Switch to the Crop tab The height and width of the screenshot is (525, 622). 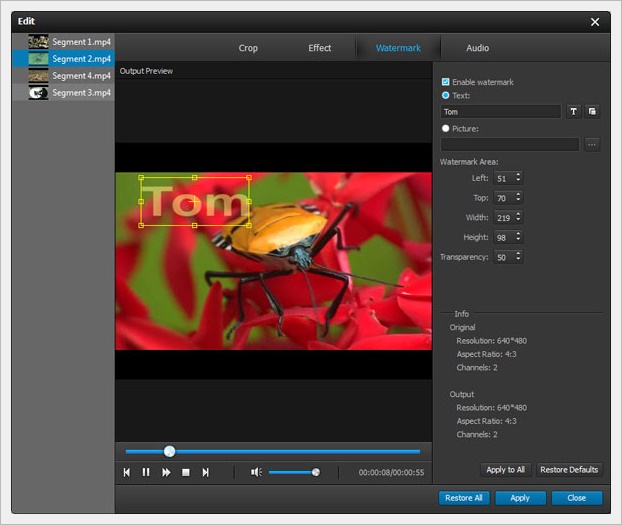[248, 48]
